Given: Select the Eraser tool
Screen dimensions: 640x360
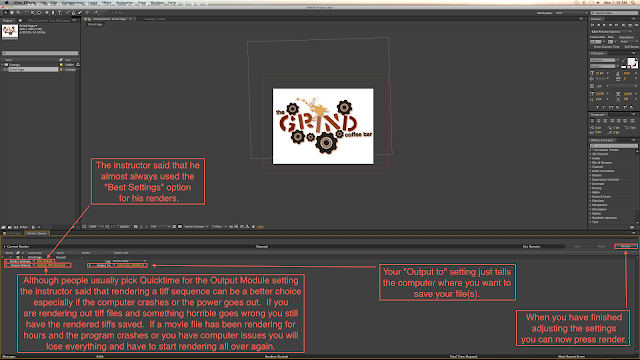Looking at the screenshot, I should pos(80,13).
